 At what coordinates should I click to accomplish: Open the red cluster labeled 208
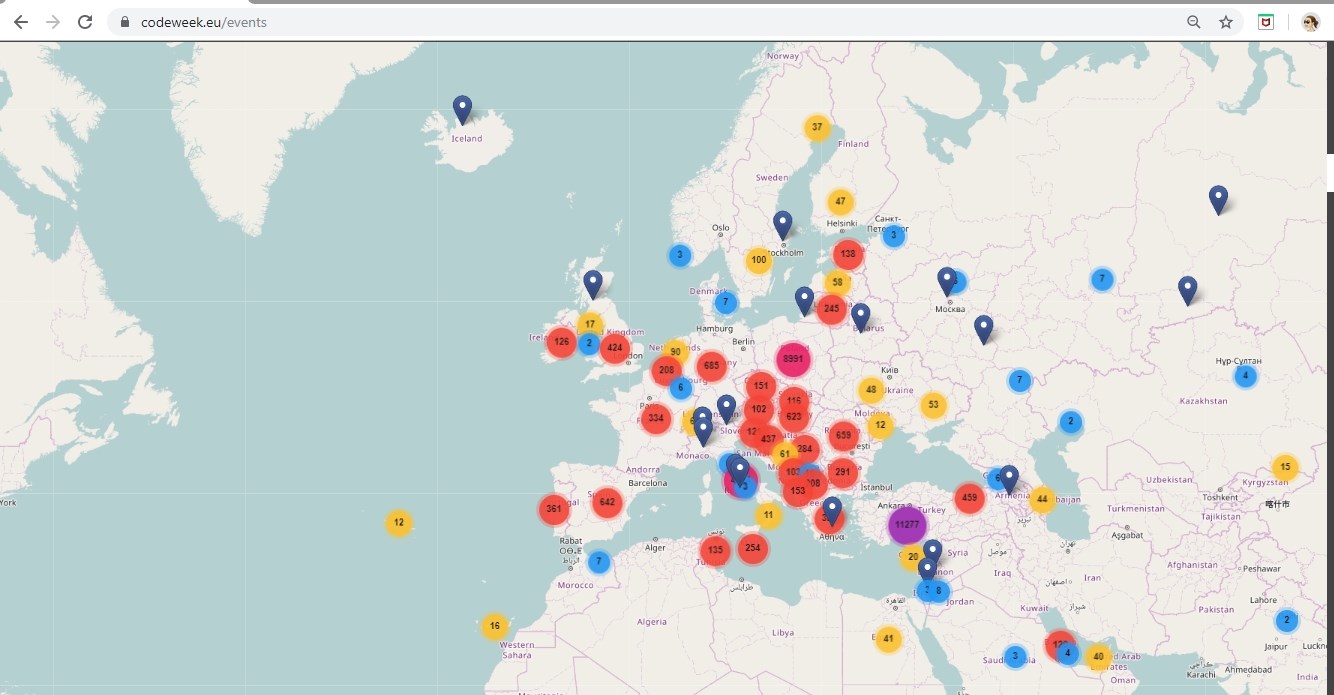666,370
